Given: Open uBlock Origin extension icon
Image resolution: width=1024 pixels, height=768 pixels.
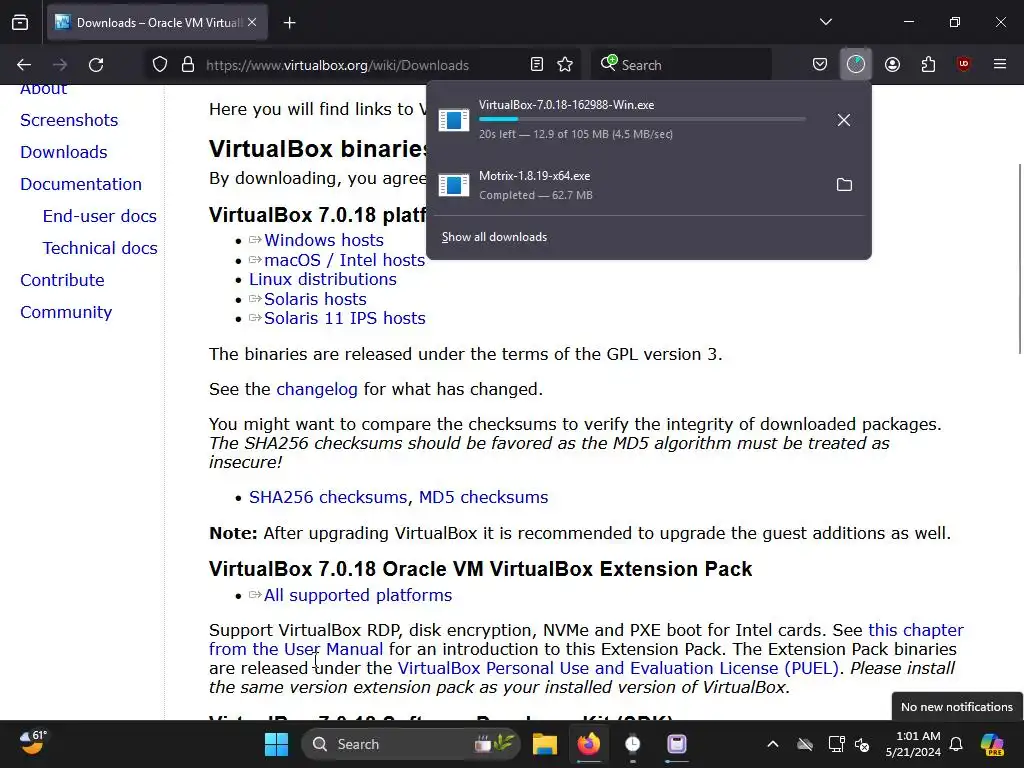Looking at the screenshot, I should coord(963,65).
